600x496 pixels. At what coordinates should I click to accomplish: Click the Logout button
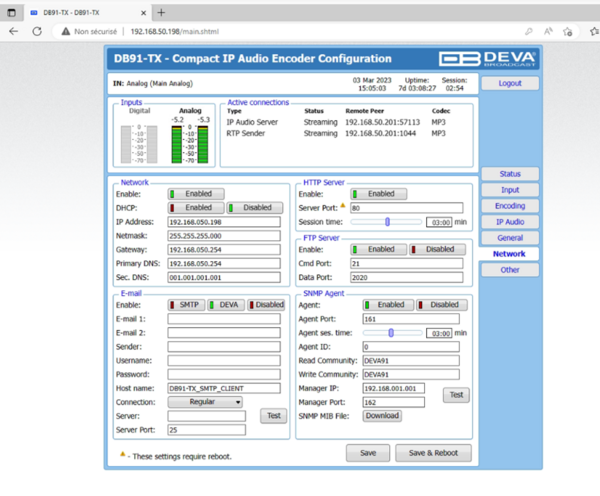510,83
